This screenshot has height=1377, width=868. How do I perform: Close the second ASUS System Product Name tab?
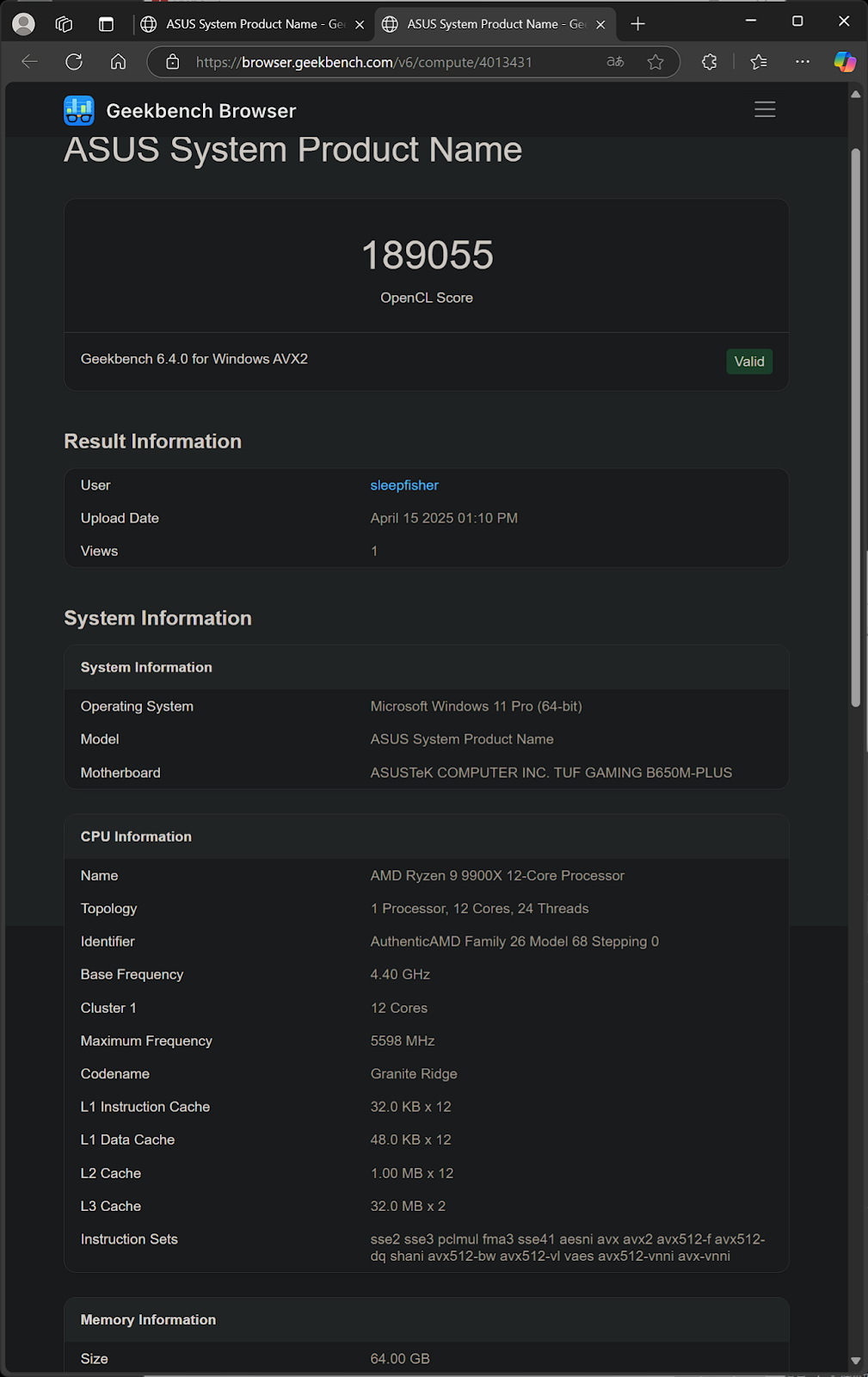pyautogui.click(x=600, y=25)
